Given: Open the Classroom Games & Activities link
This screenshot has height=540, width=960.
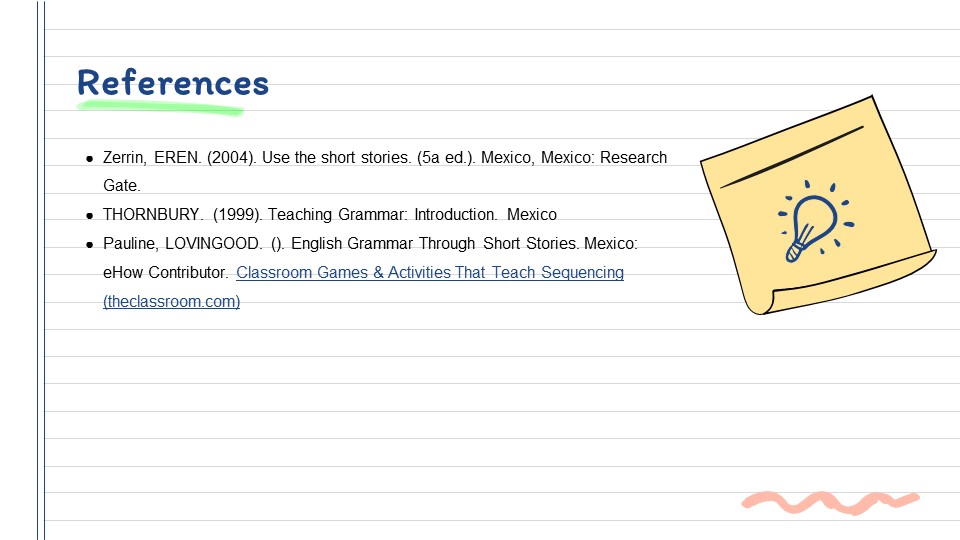Looking at the screenshot, I should (x=430, y=272).
